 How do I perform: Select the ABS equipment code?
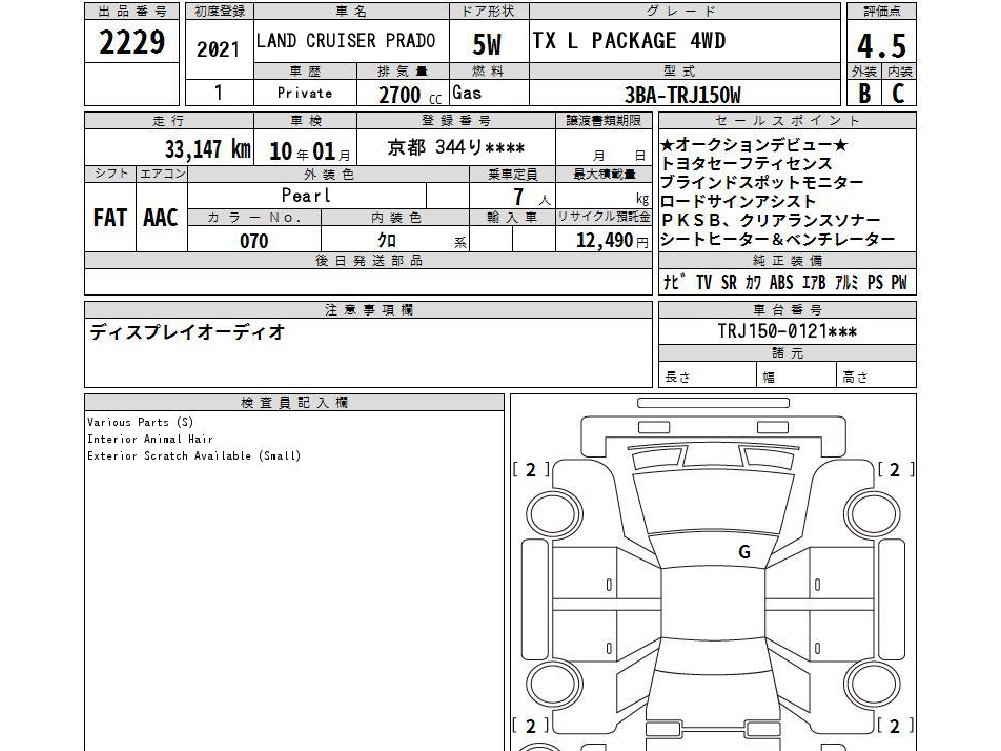tap(781, 282)
